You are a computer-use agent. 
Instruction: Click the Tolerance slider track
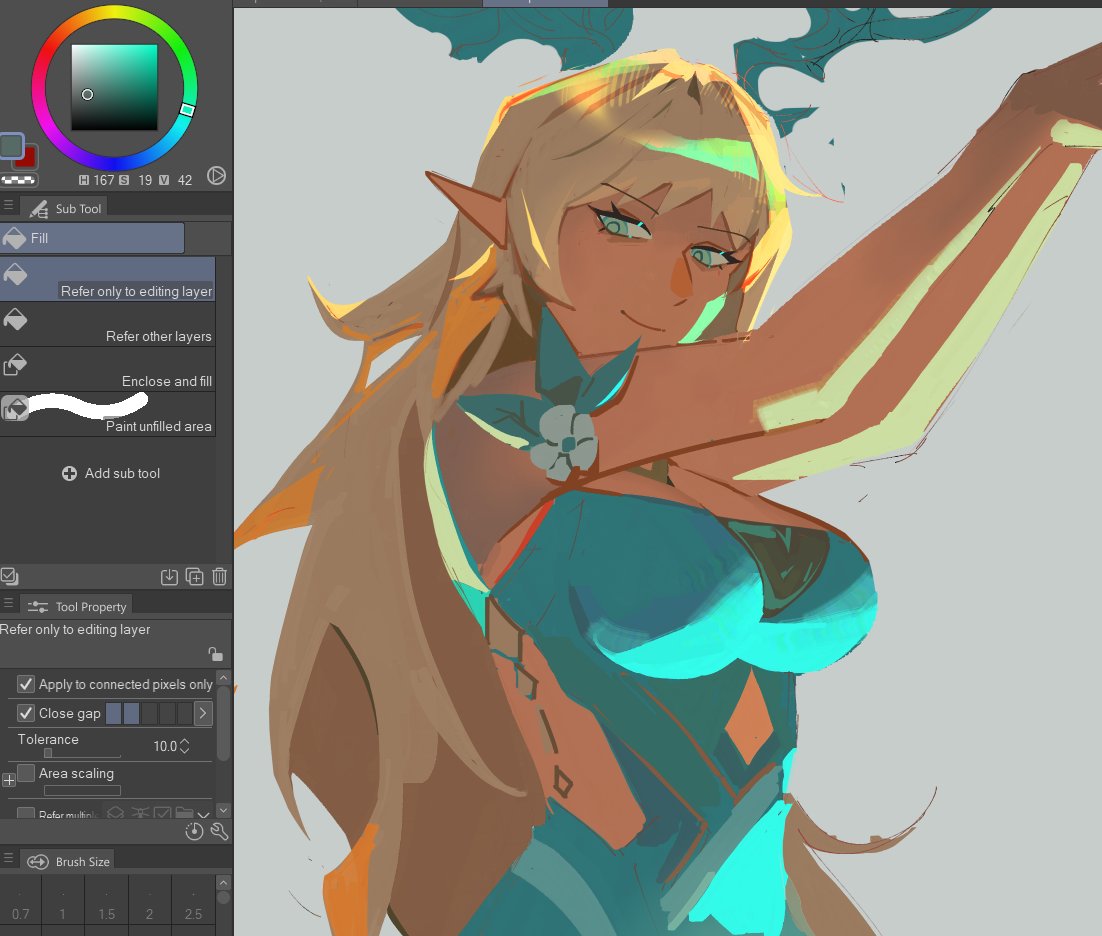pos(82,754)
